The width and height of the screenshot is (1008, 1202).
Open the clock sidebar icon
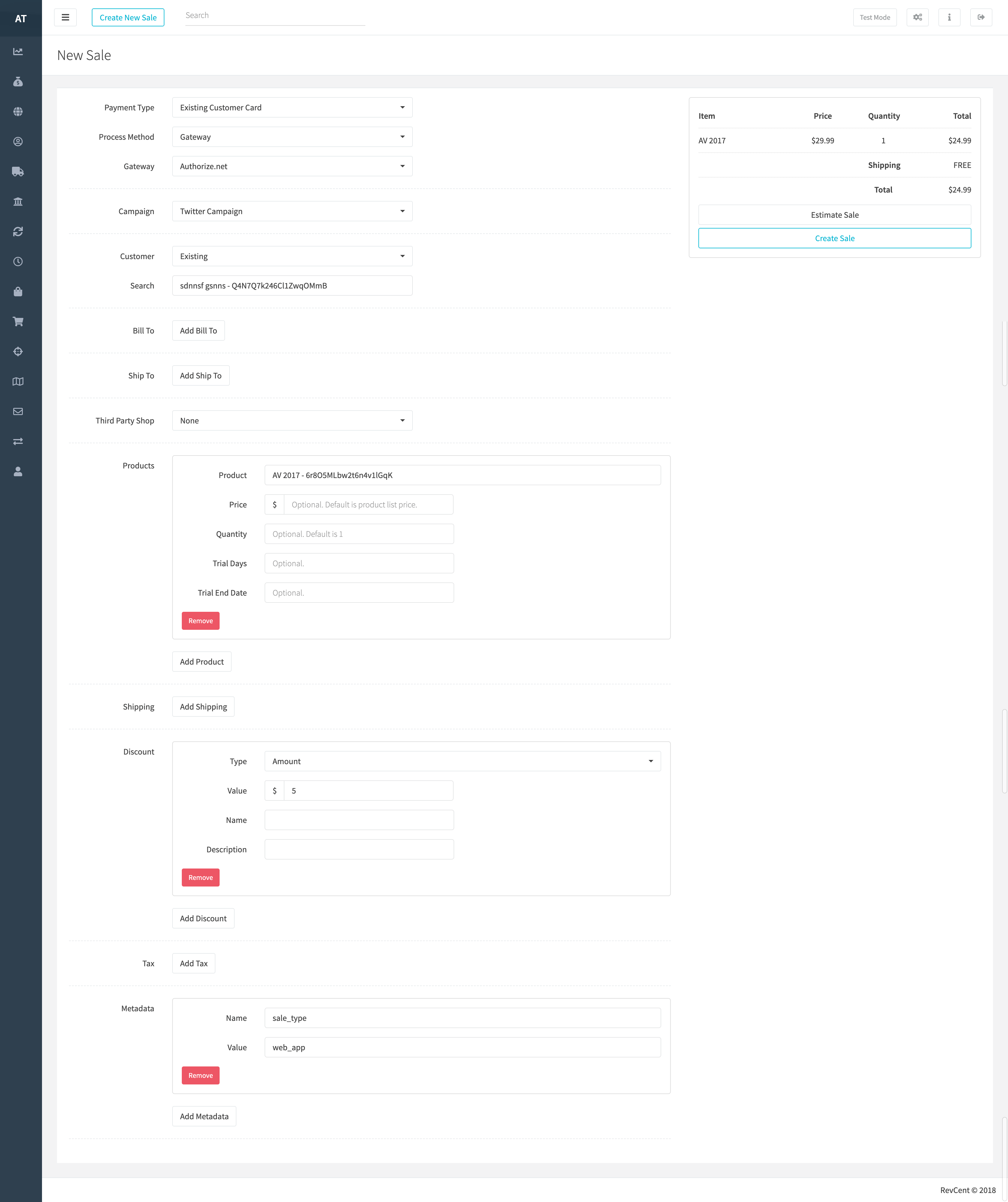[18, 262]
